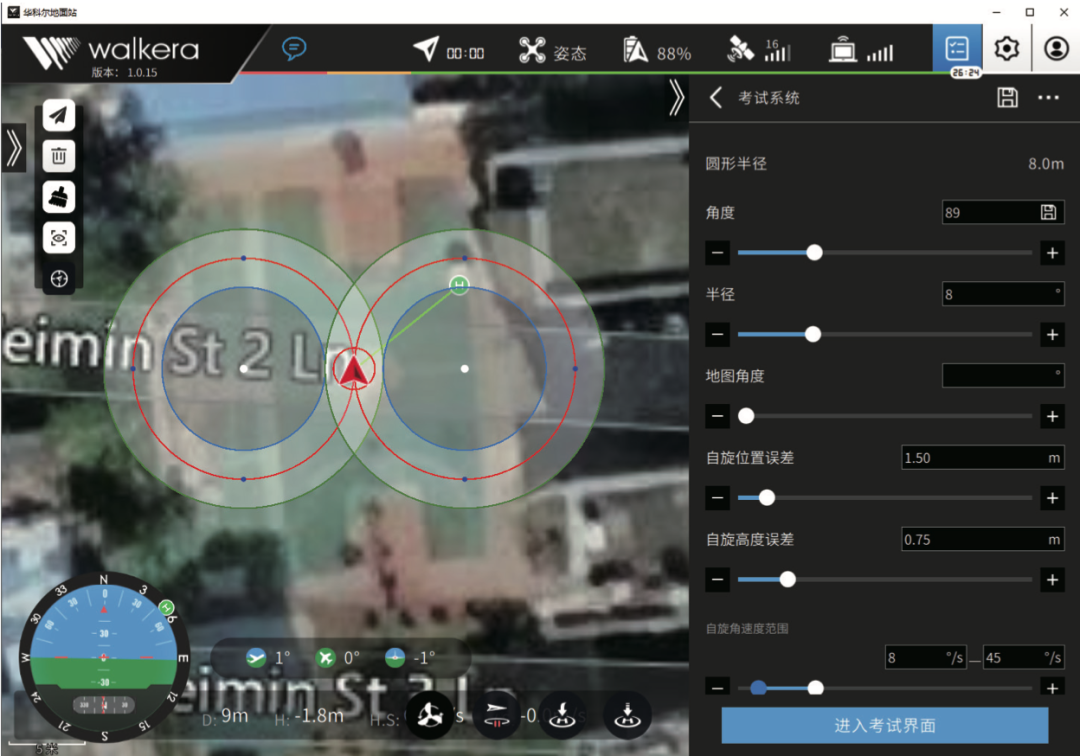Click the crosshair locate icon

[x=59, y=280]
